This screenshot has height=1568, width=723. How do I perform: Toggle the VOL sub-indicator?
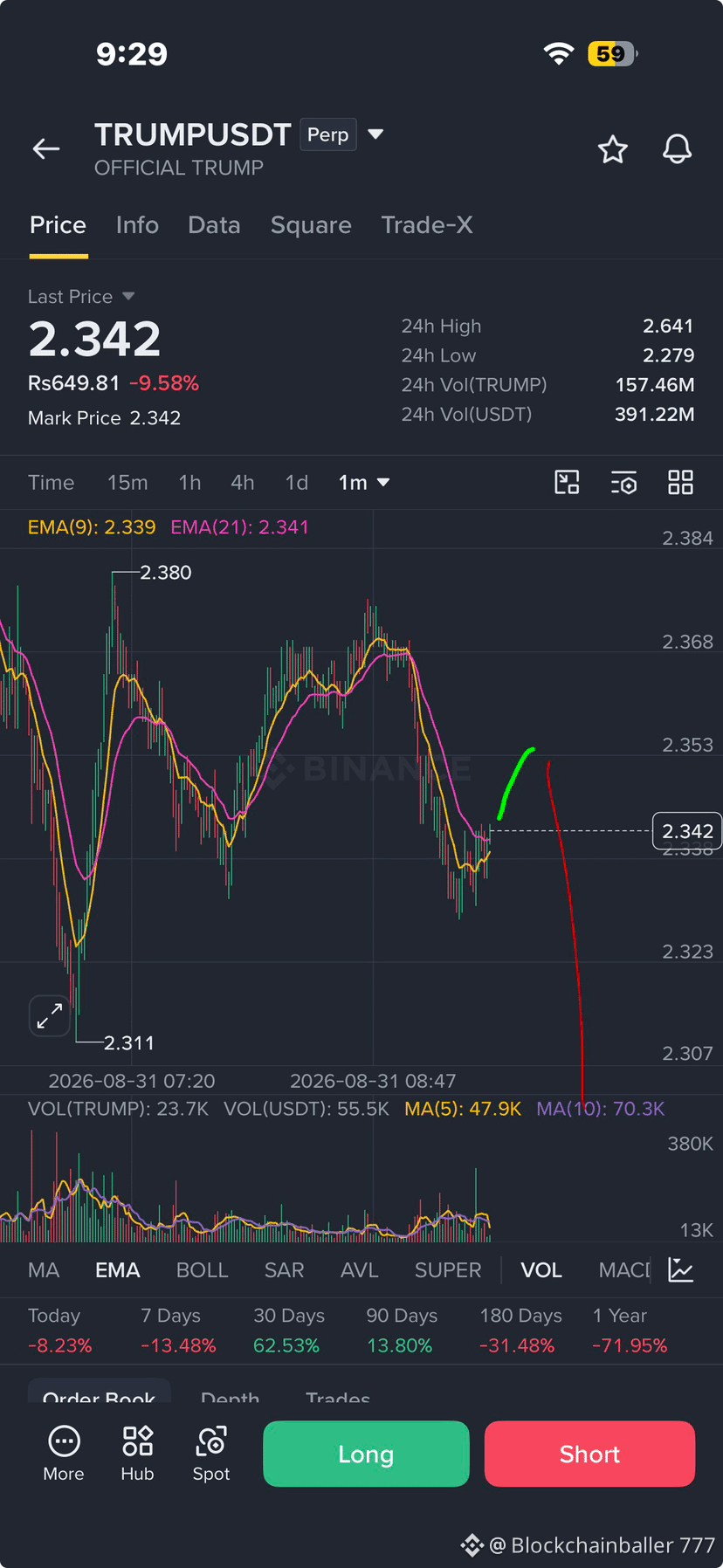[541, 1269]
